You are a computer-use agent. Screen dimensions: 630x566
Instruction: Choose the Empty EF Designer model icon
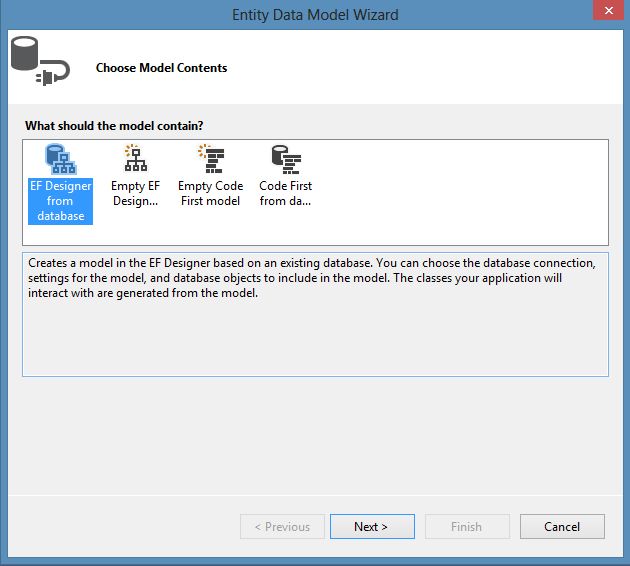click(135, 158)
